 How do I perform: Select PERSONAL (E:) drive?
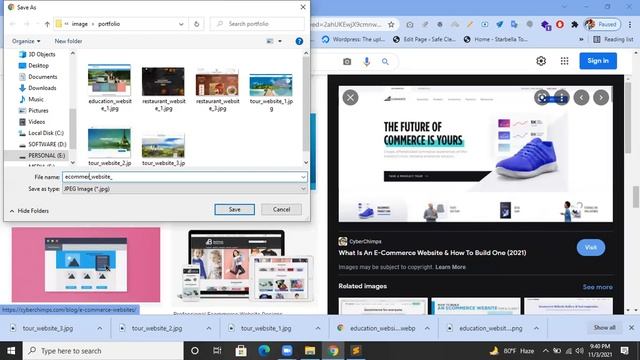(42, 156)
